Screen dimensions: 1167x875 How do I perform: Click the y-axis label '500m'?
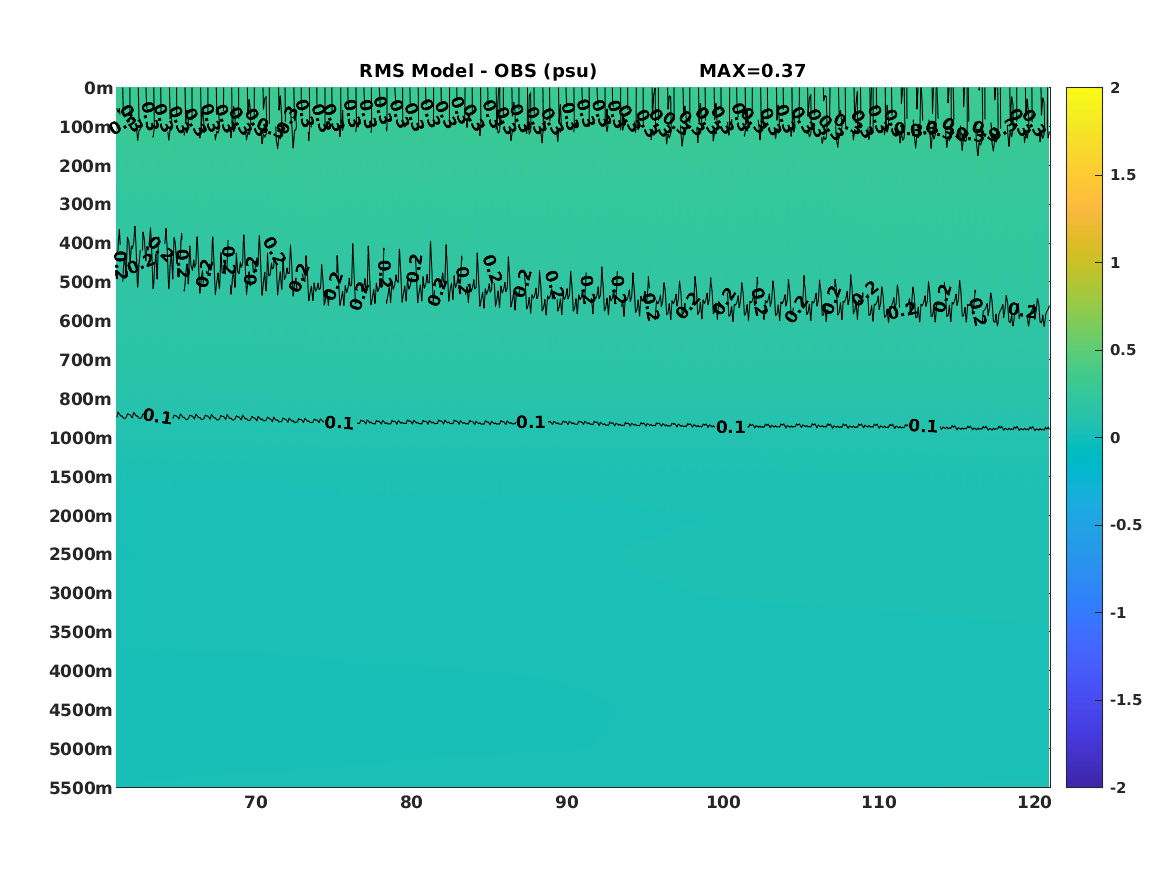coord(86,283)
